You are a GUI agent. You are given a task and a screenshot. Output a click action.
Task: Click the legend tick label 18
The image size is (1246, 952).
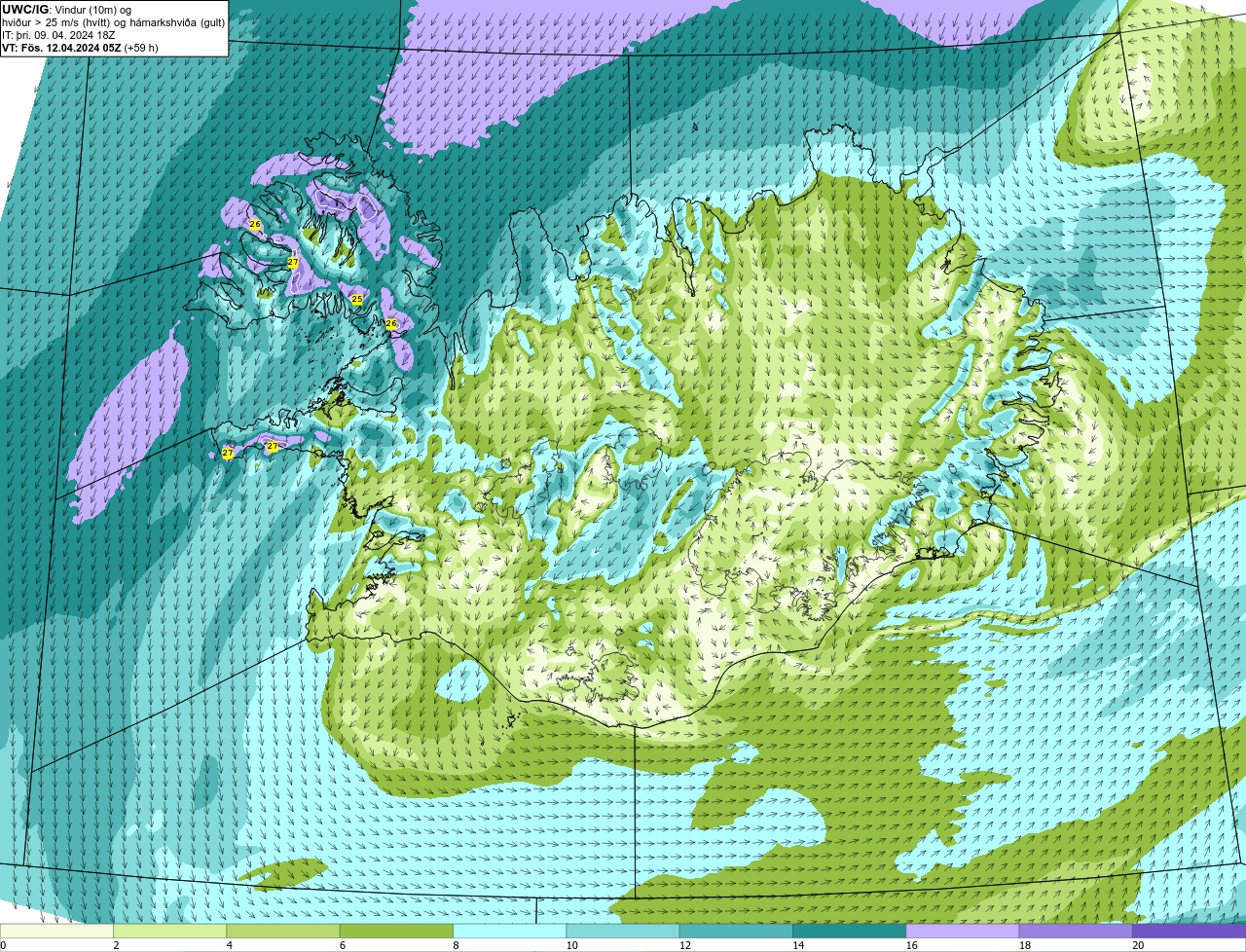point(1024,945)
